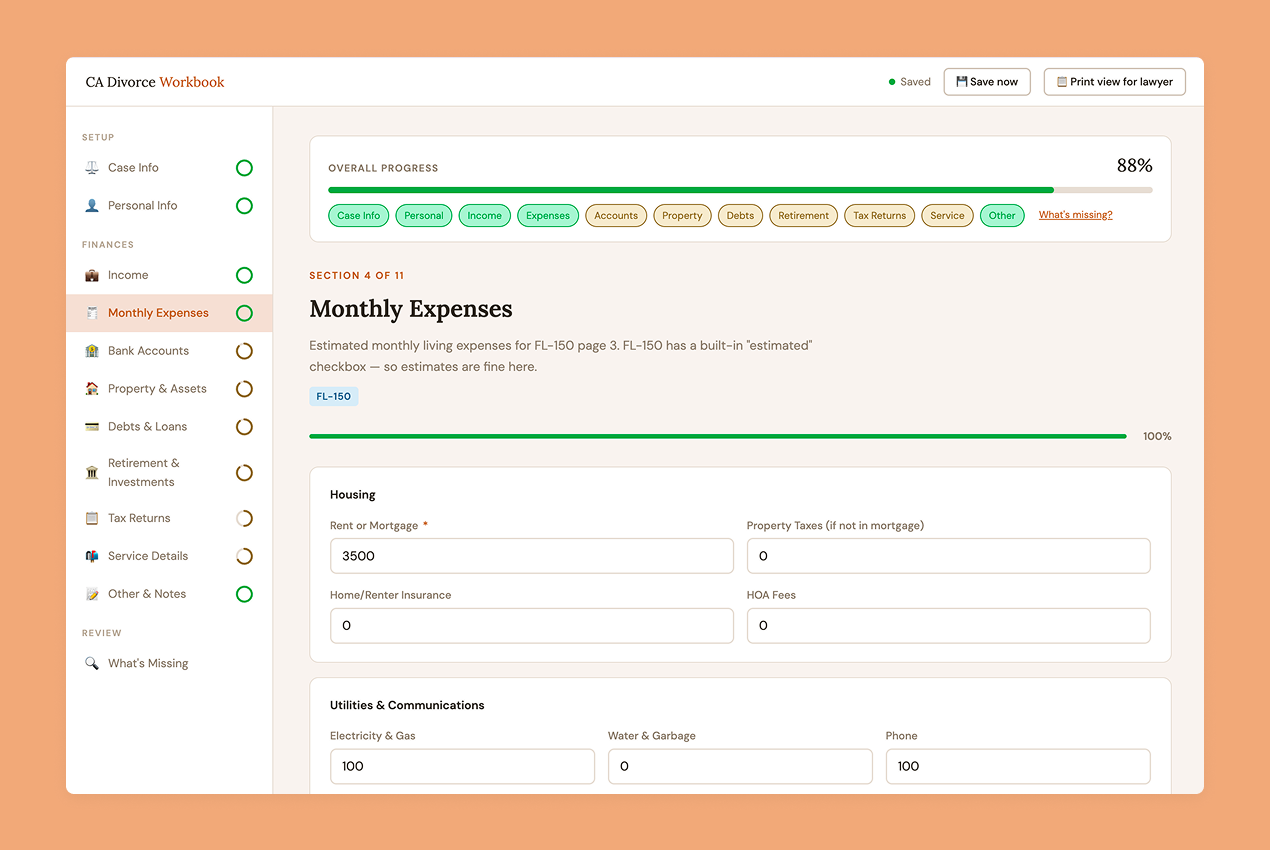The height and width of the screenshot is (850, 1270).
Task: Click the Monthly Expenses section progress bar
Action: [718, 436]
